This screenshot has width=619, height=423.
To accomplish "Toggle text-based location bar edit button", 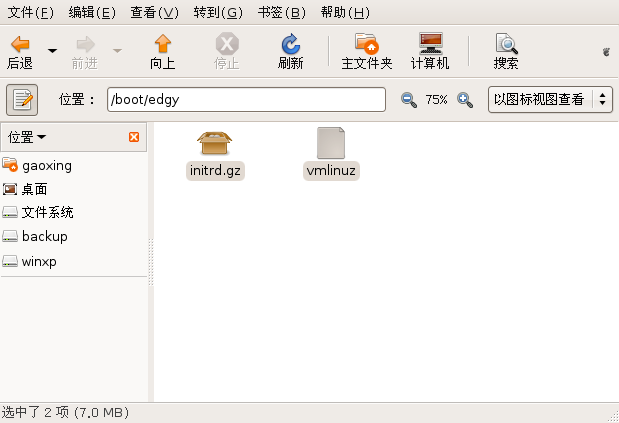I will (x=22, y=100).
